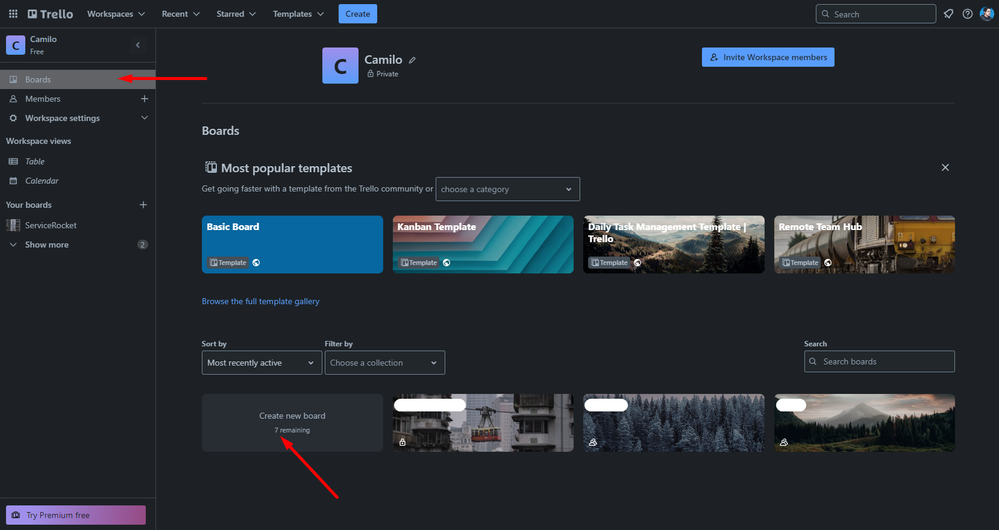Add a board with Your boards plus
Image resolution: width=999 pixels, height=530 pixels.
(143, 204)
